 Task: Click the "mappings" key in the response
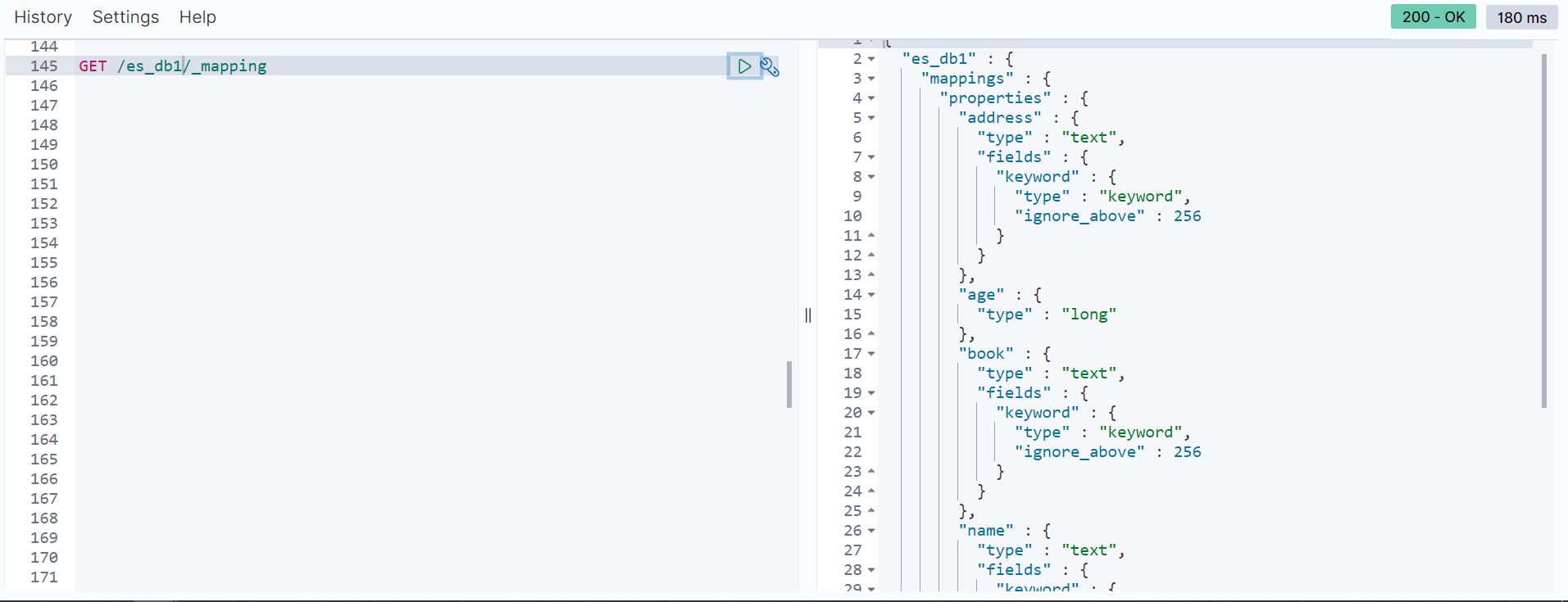point(967,79)
